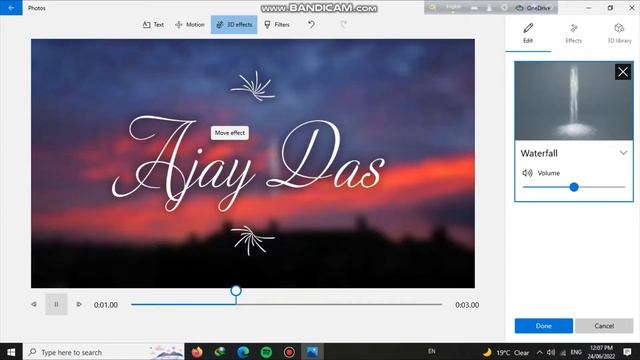Open the Windows Start menu
Screen dimensions: 640x360
coord(11,352)
